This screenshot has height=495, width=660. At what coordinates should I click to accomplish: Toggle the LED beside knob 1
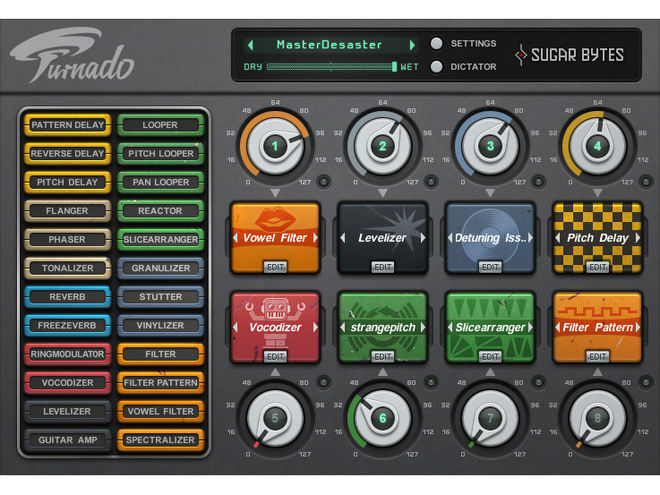pyautogui.click(x=323, y=181)
